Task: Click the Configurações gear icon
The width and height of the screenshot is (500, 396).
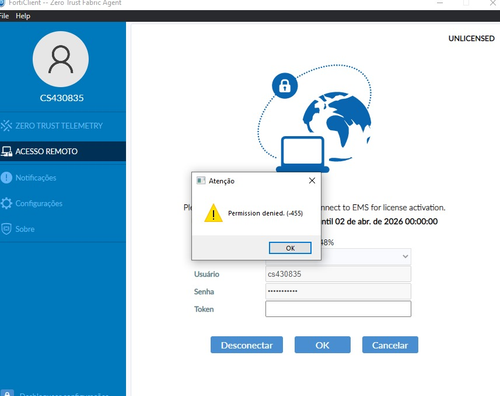Action: [x=6, y=203]
